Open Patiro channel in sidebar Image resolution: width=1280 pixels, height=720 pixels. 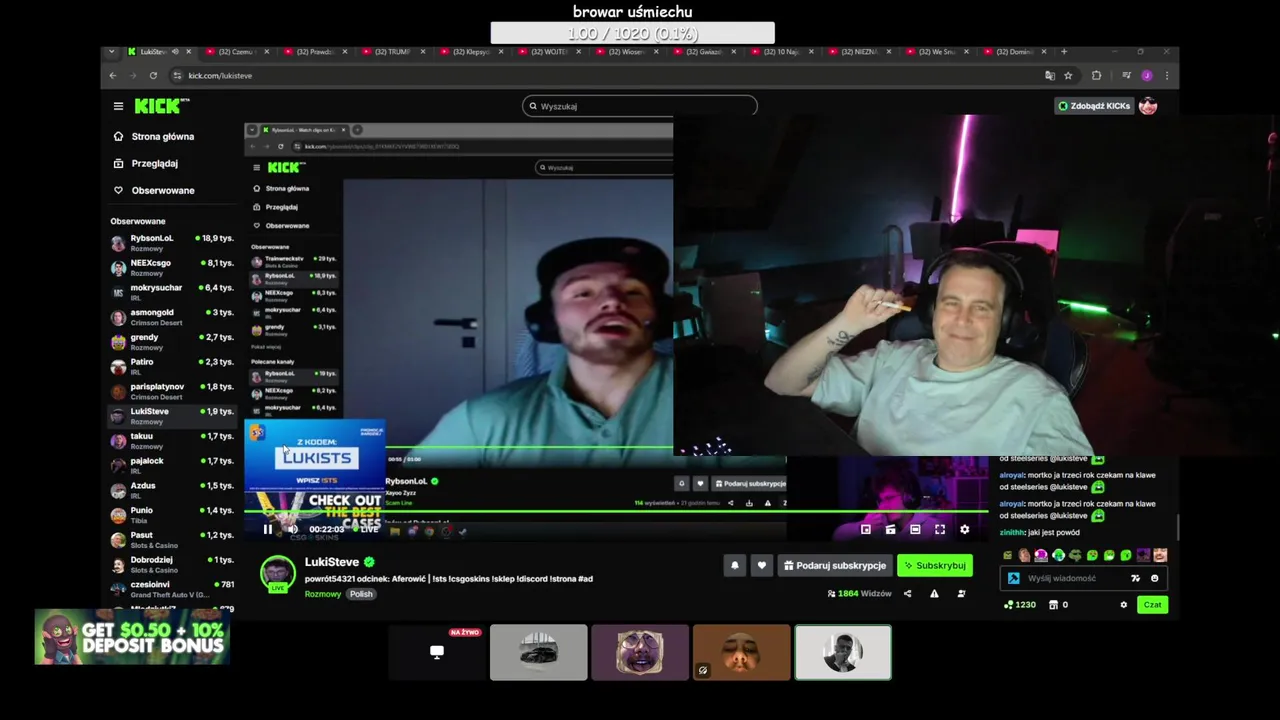pos(172,366)
